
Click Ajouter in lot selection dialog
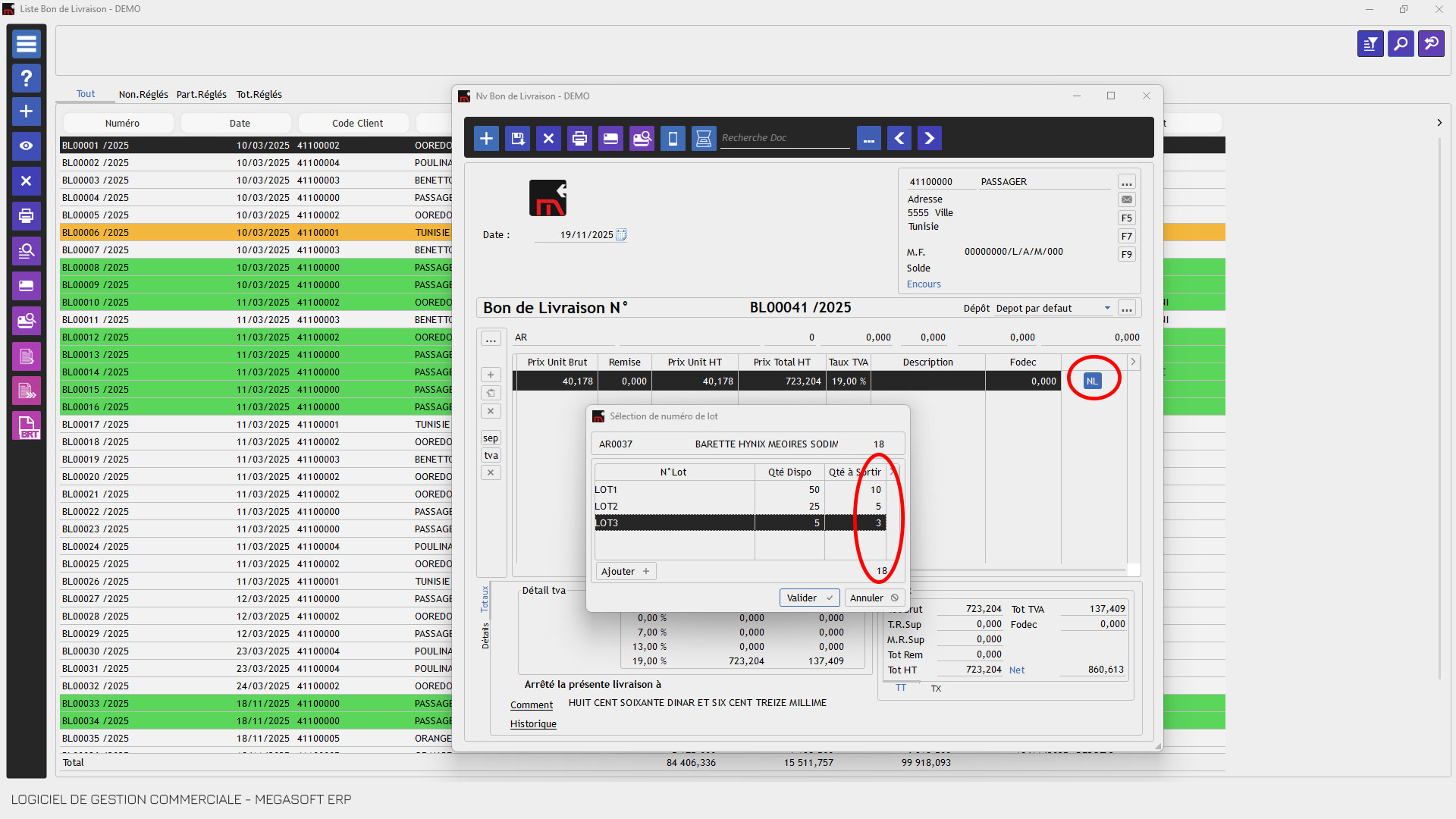626,572
